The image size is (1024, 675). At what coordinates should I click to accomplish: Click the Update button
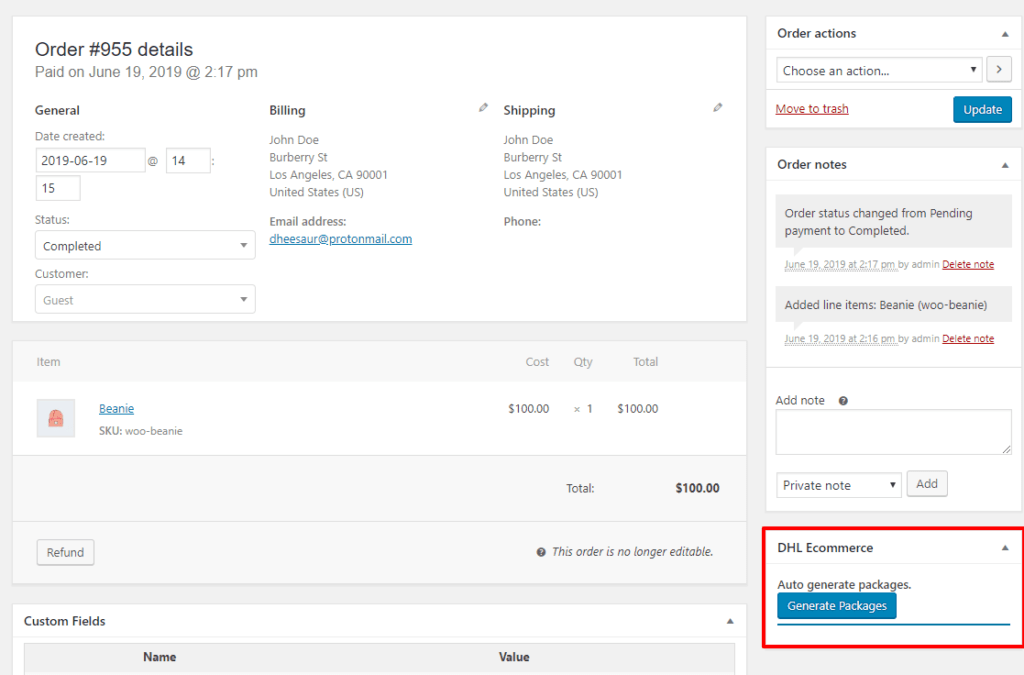click(982, 108)
